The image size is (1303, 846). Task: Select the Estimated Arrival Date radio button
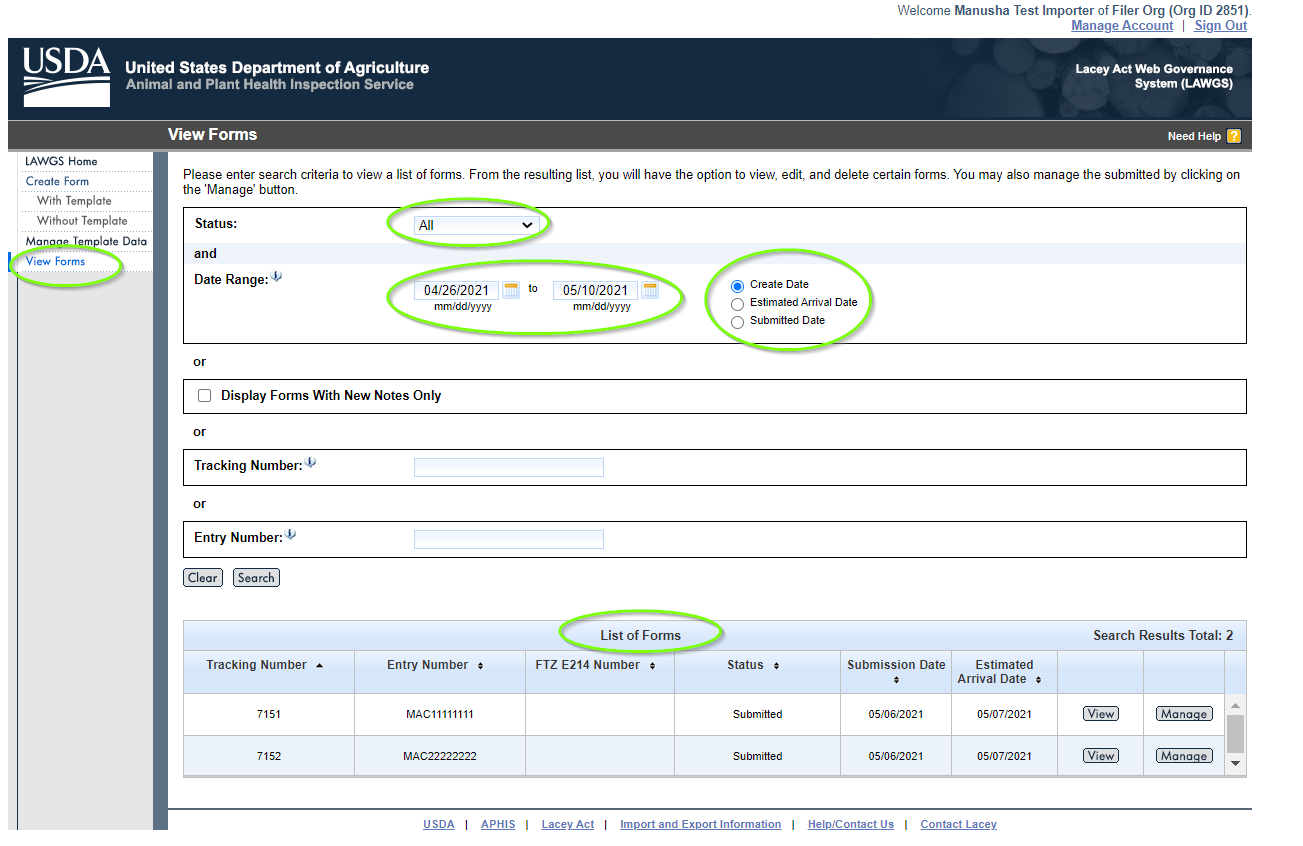tap(738, 304)
